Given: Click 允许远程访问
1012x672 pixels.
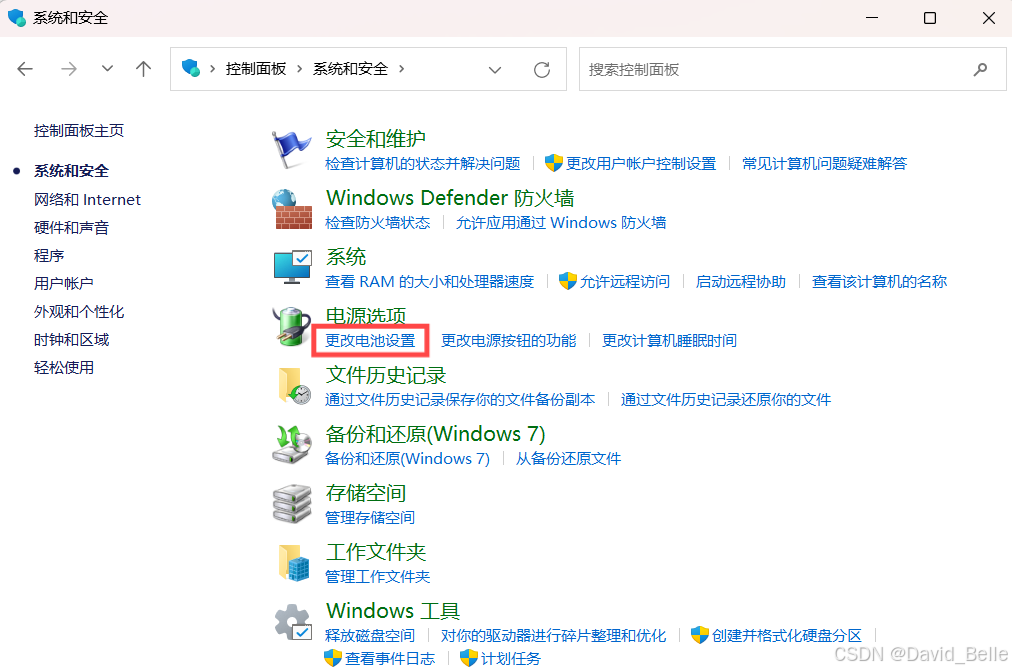Looking at the screenshot, I should (625, 282).
